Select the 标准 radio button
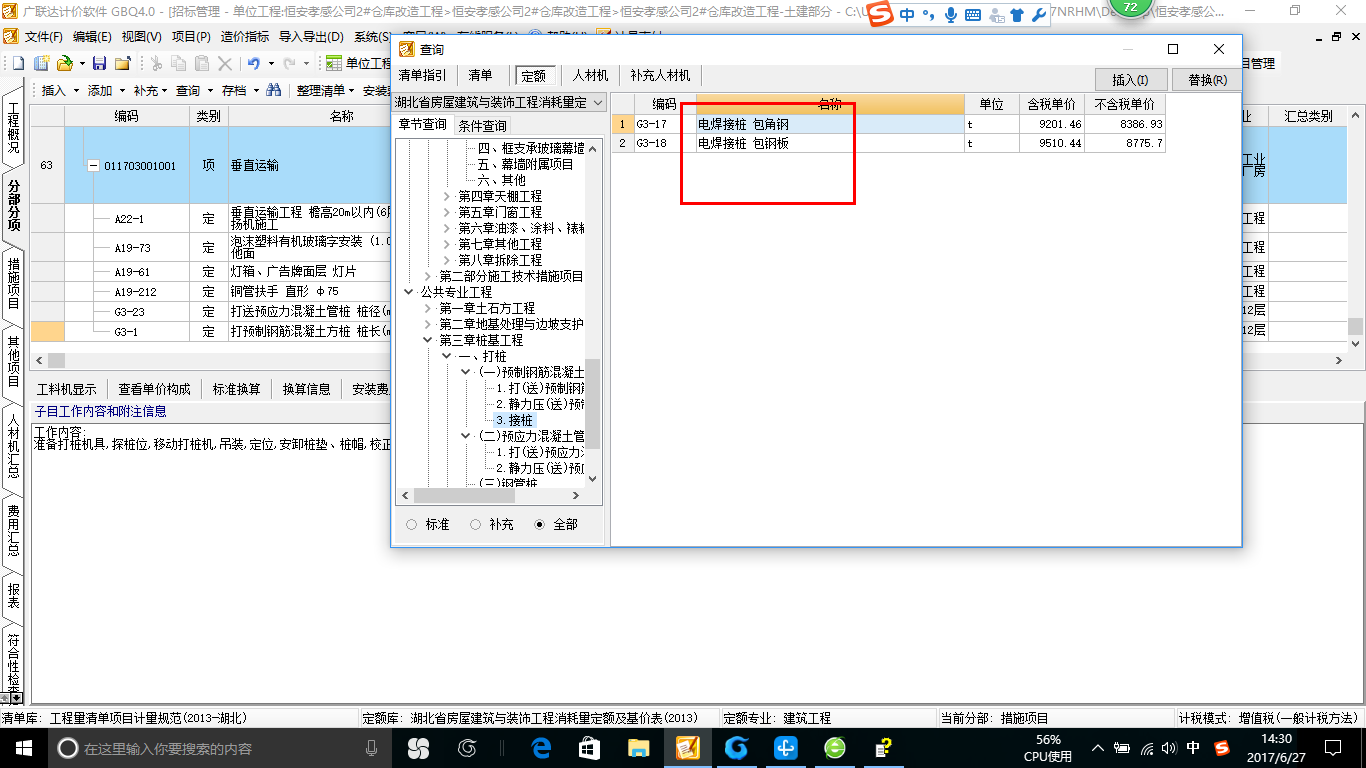 (412, 524)
